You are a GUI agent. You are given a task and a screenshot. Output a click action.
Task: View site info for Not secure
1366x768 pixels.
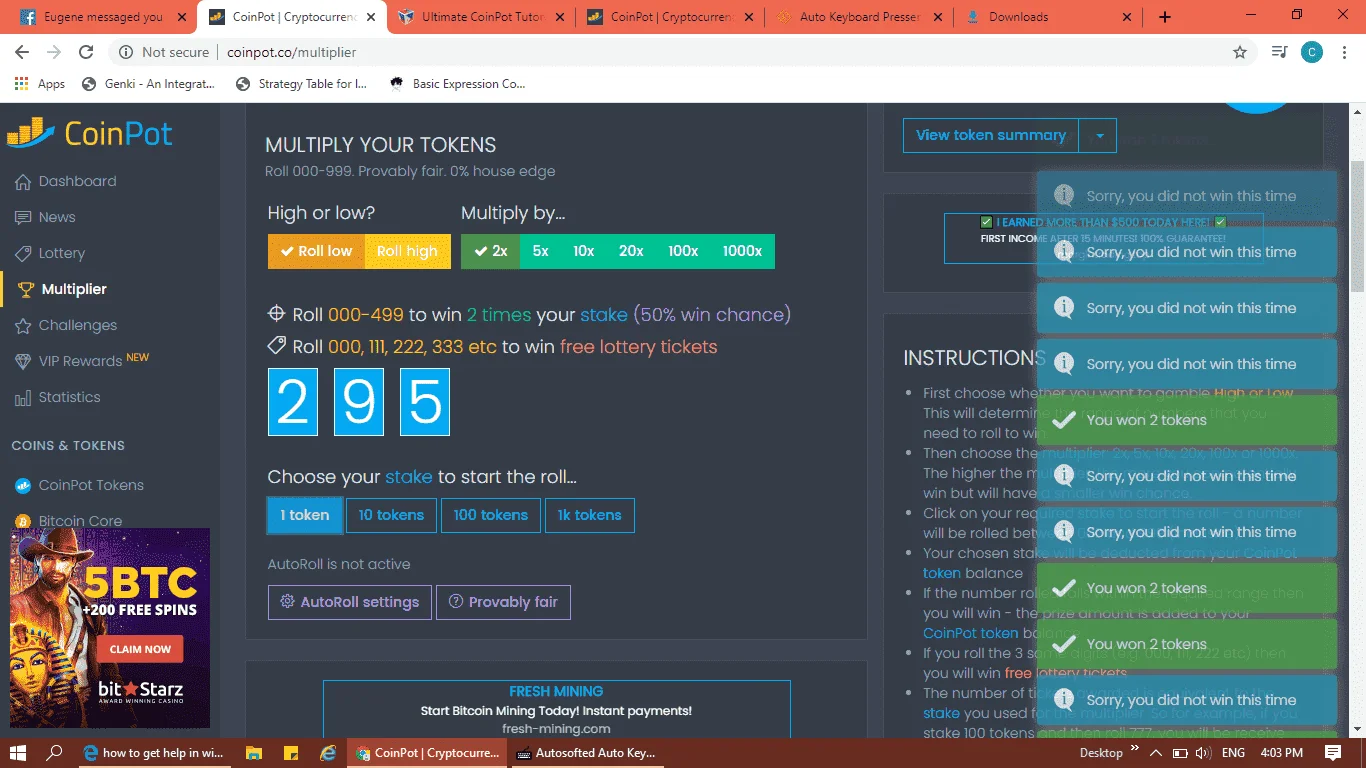165,52
